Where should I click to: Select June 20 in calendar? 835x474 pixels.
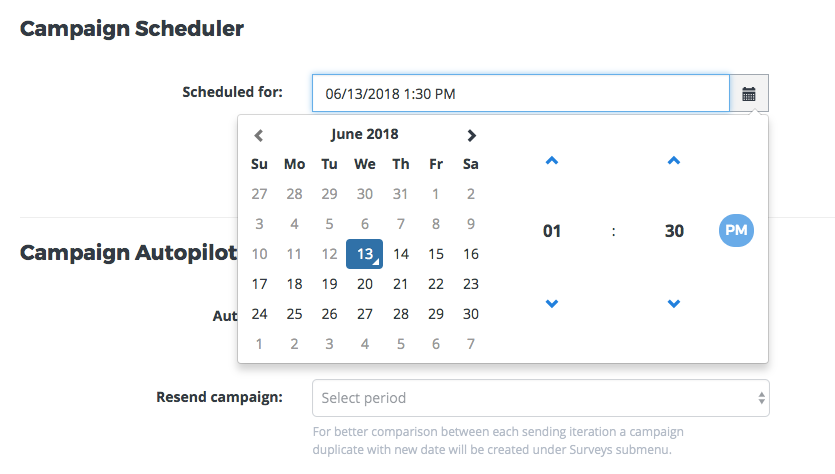tap(365, 284)
